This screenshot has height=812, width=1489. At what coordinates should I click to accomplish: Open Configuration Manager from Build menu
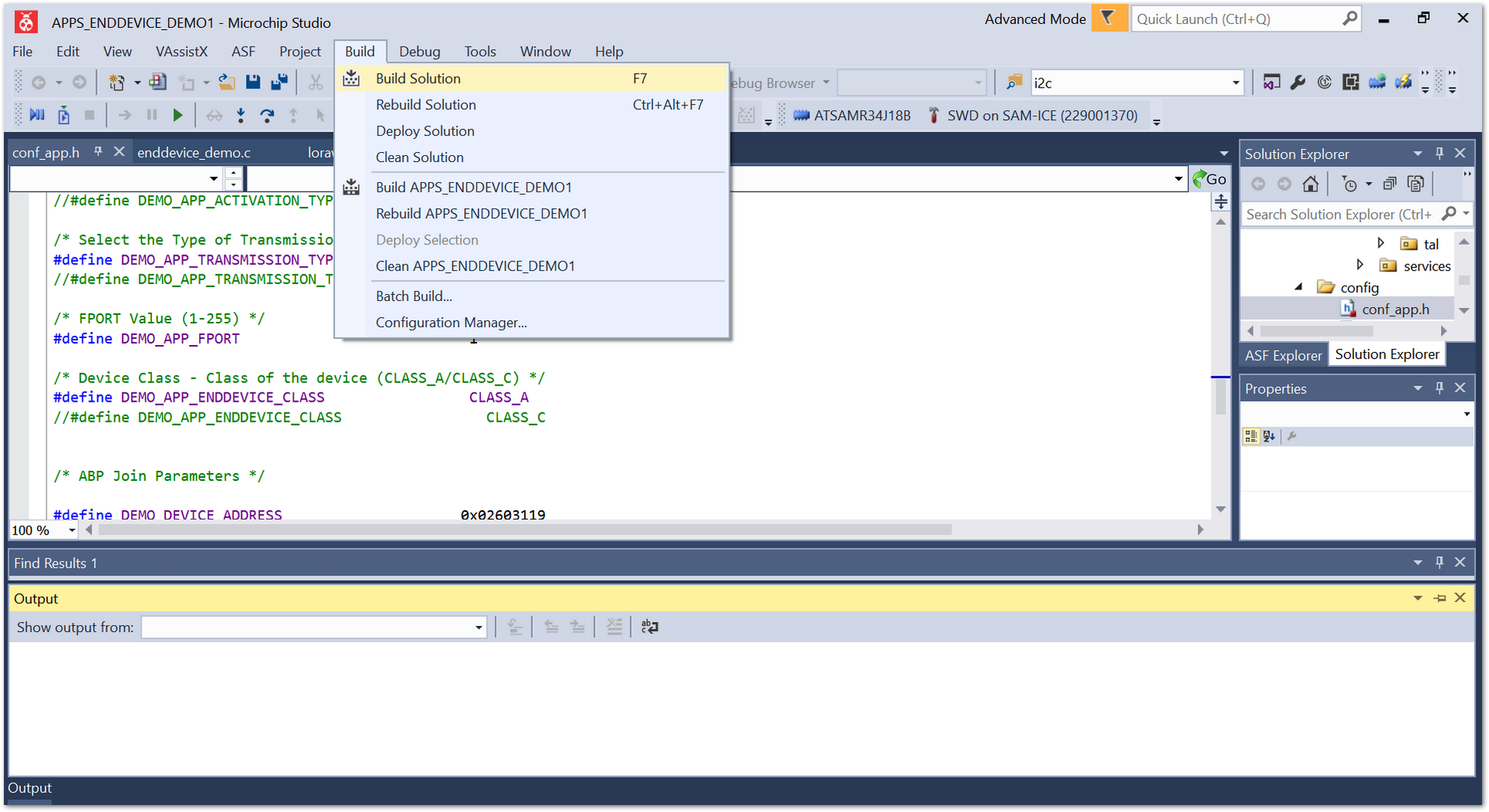click(533, 323)
